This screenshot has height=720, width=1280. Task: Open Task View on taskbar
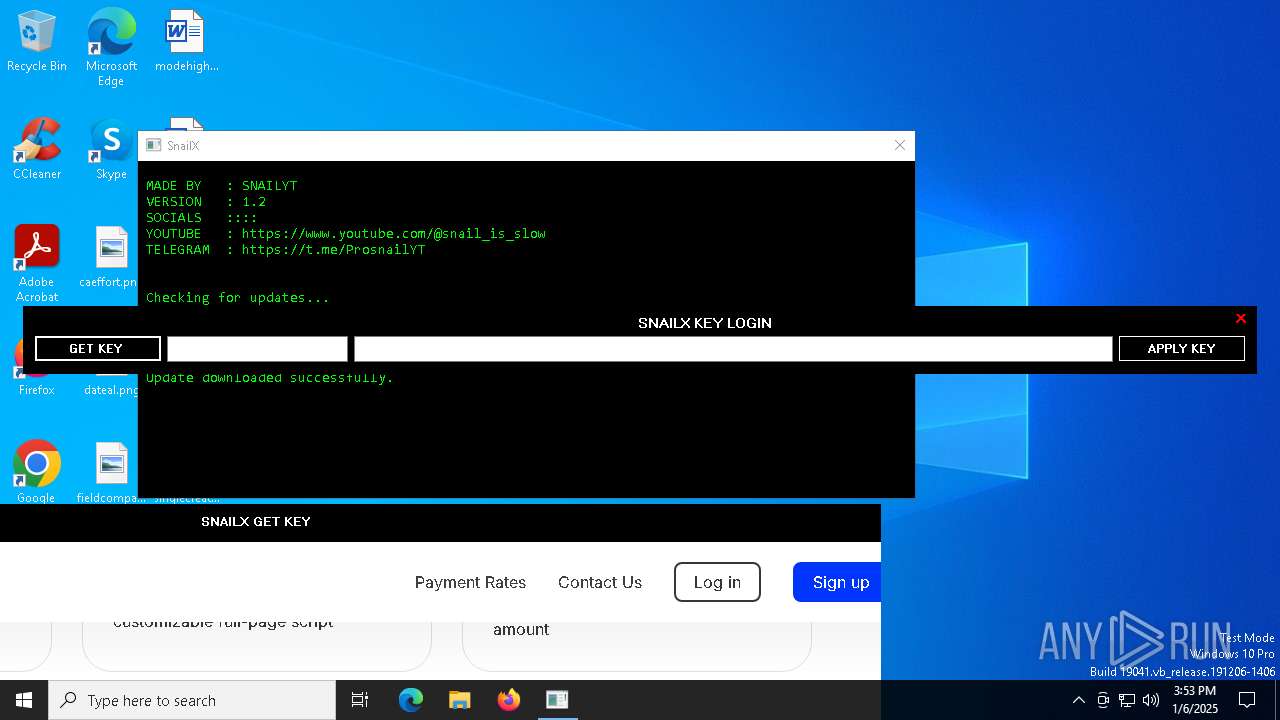[x=360, y=700]
